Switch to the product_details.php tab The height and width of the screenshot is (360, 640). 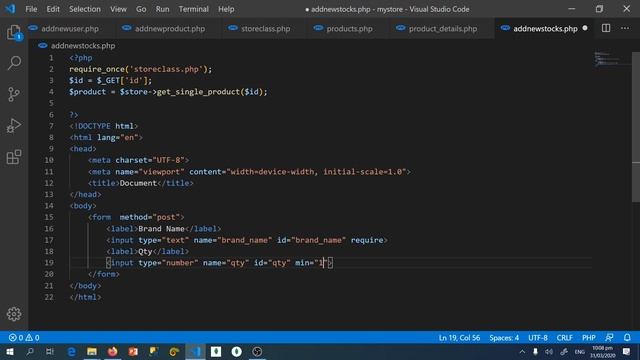click(x=443, y=29)
